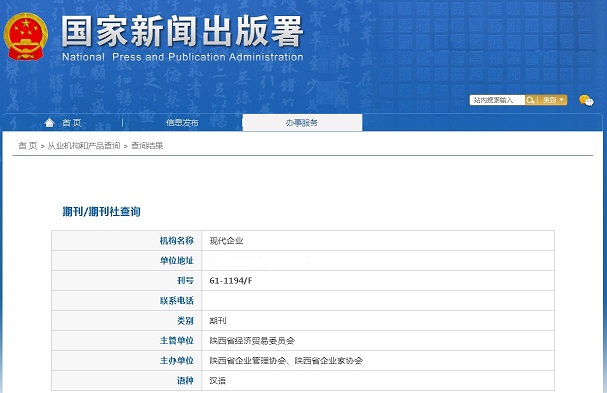This screenshot has height=393, width=607.
Task: Click the 首页 breadcrumb link
Action: pyautogui.click(x=27, y=146)
